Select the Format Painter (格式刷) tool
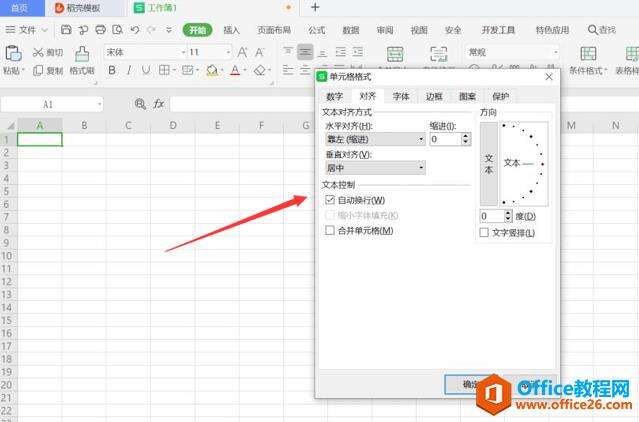This screenshot has width=639, height=422. point(82,60)
